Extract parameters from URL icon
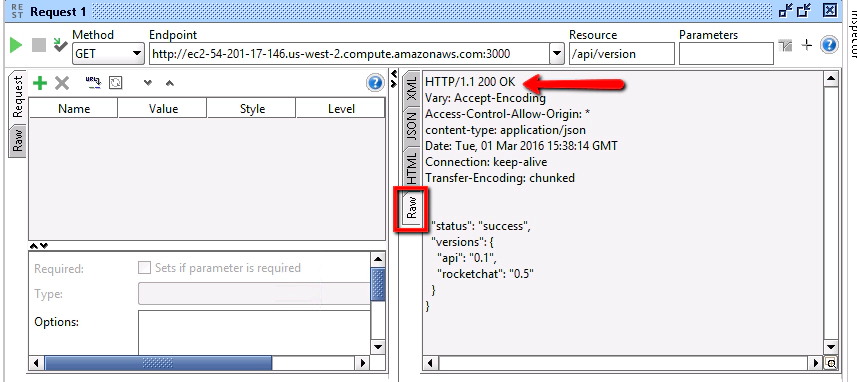This screenshot has height=382, width=857. (93, 83)
